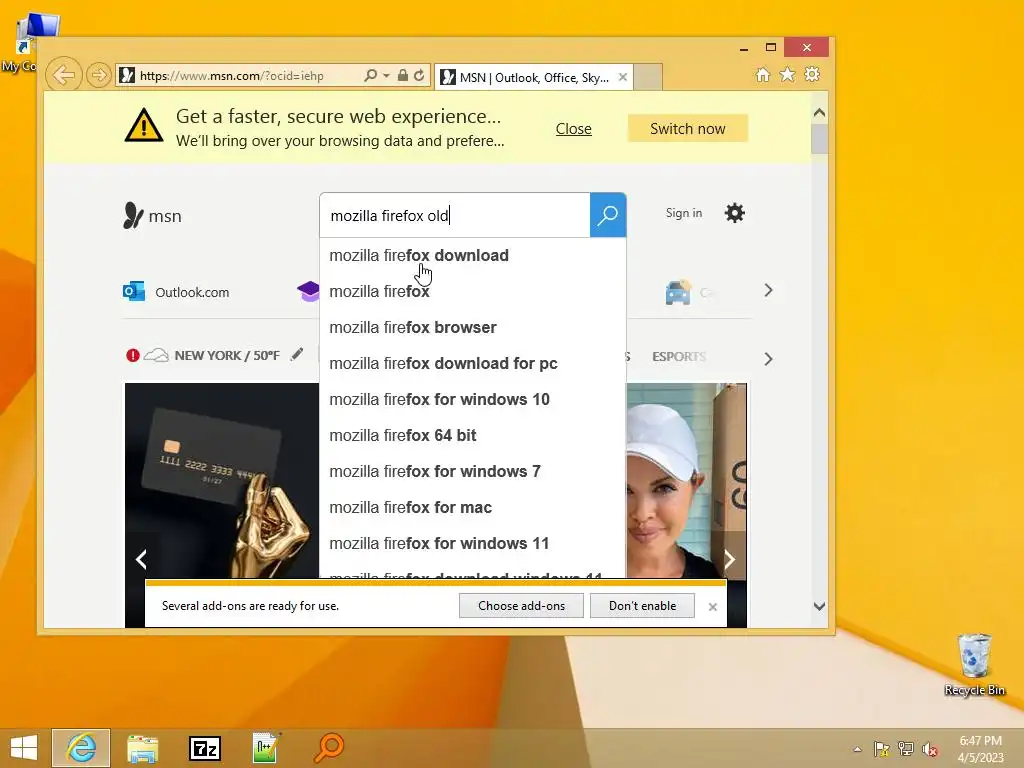
Task: Click the Close link in the yellow banner
Action: [x=573, y=129]
